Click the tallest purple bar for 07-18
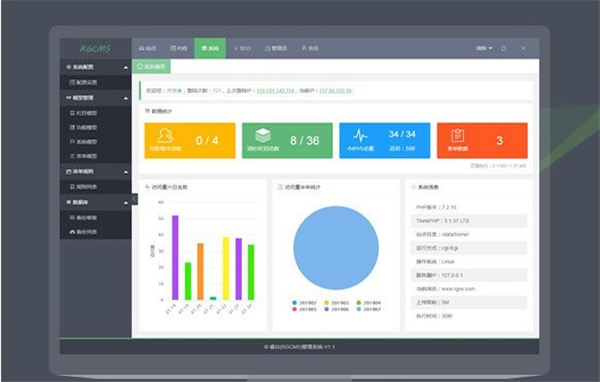 coord(175,258)
